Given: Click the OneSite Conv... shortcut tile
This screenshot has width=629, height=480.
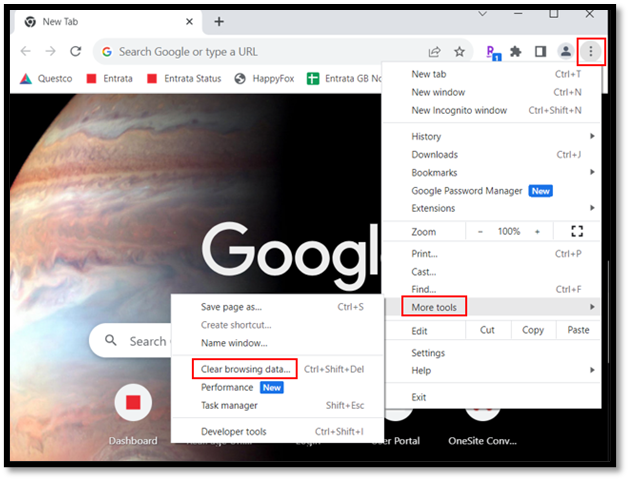Looking at the screenshot, I should coord(482,427).
